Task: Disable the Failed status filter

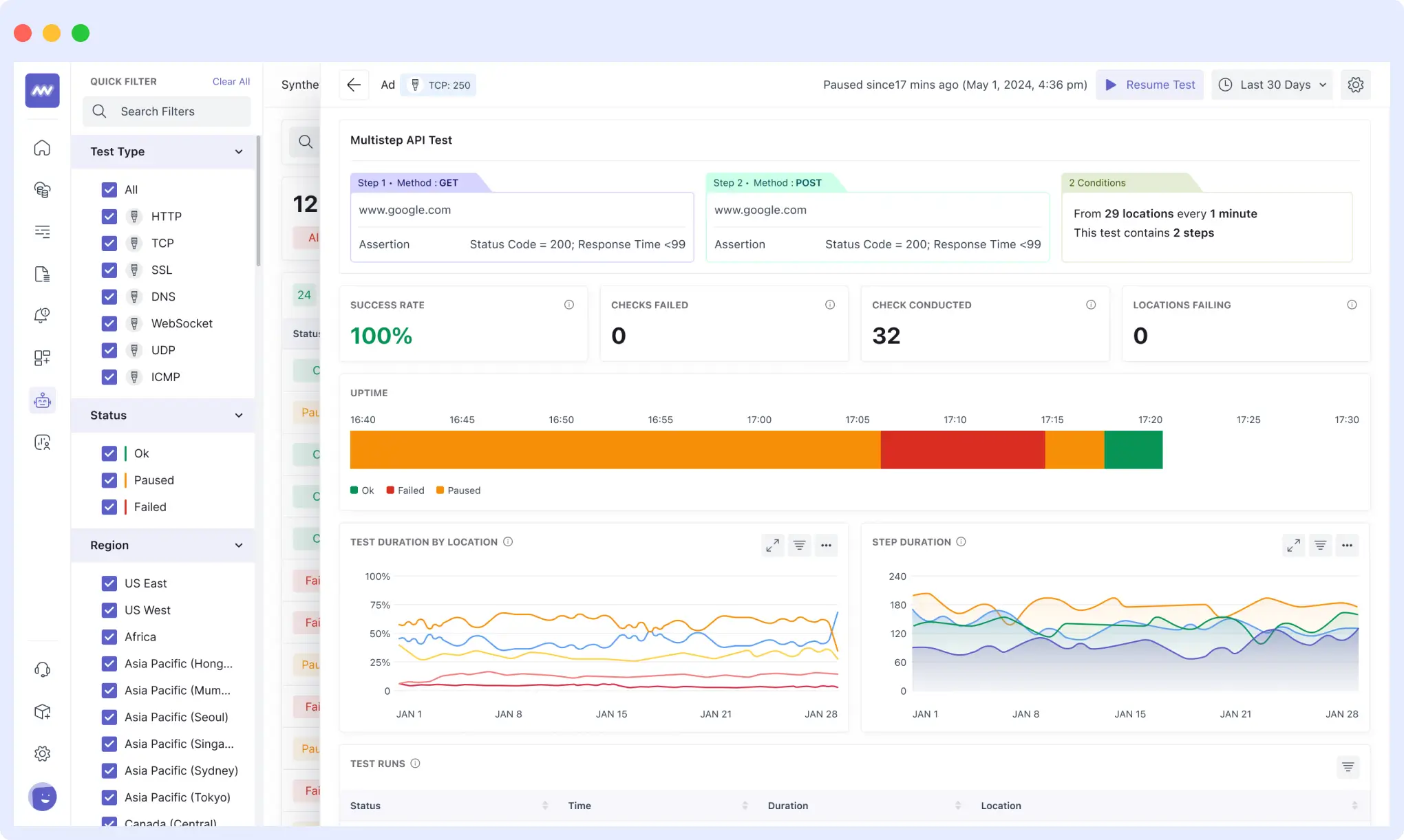Action: pos(109,507)
